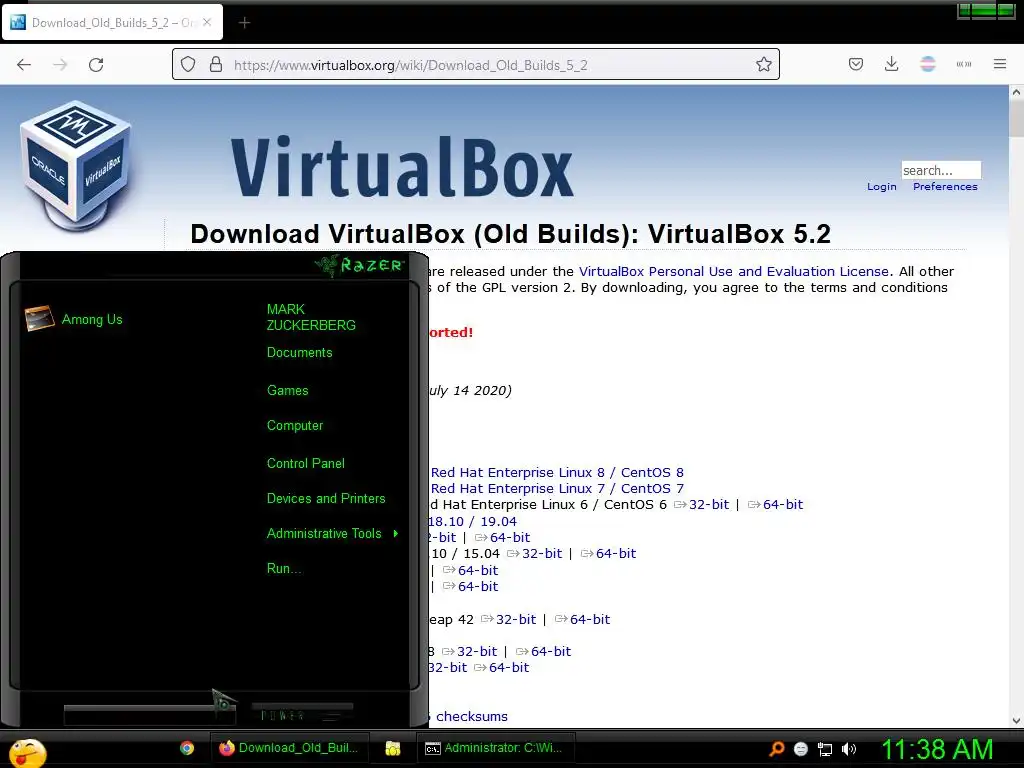Screen dimensions: 1024x768
Task: Open MARK ZUCKERBERG user folder
Action: click(311, 317)
